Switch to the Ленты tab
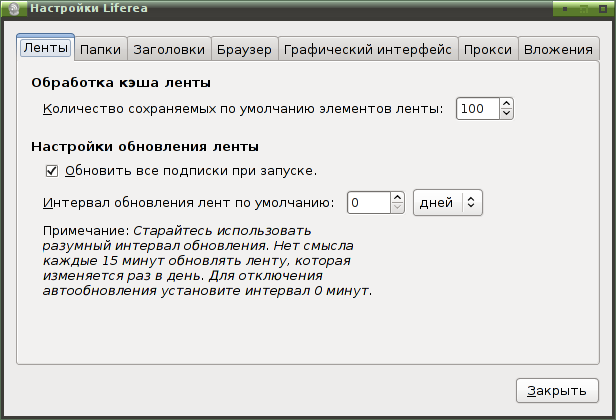Image resolution: width=616 pixels, height=420 pixels. 46,48
